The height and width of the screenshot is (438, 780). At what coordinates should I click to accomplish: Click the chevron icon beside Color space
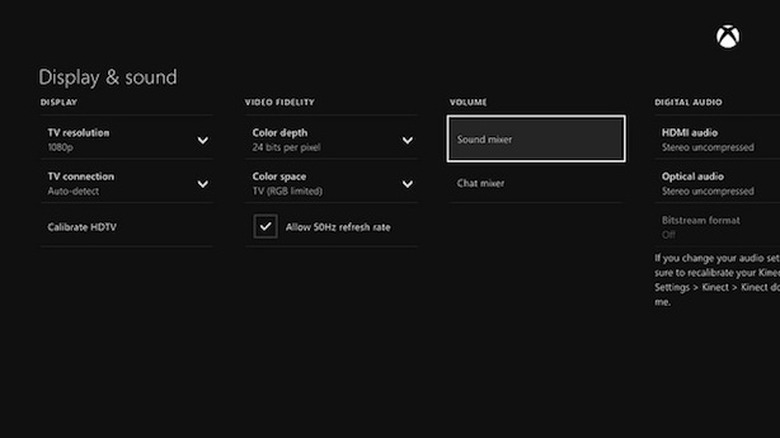407,184
